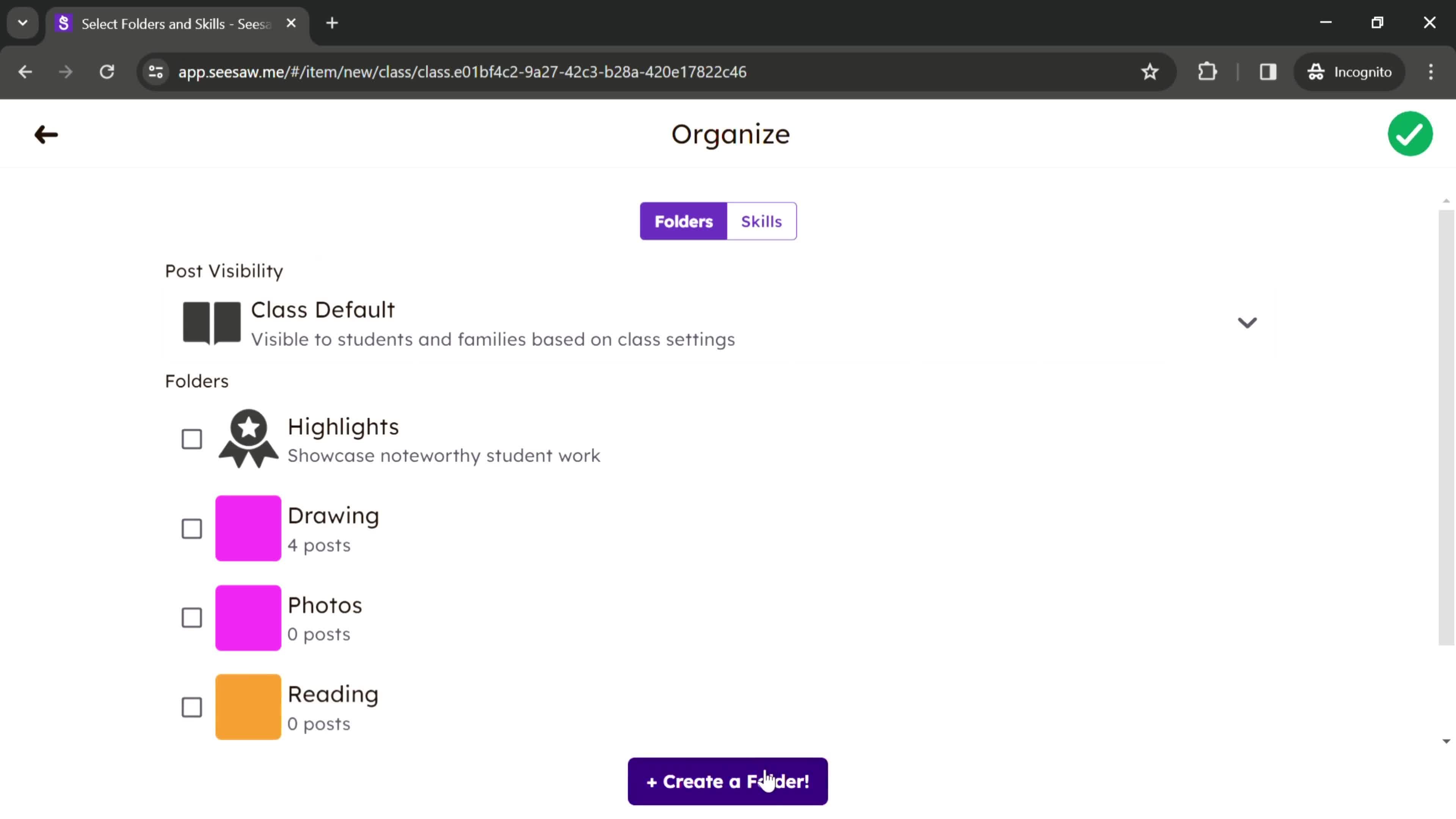Select the Folders tab
The width and height of the screenshot is (1456, 819).
(684, 221)
